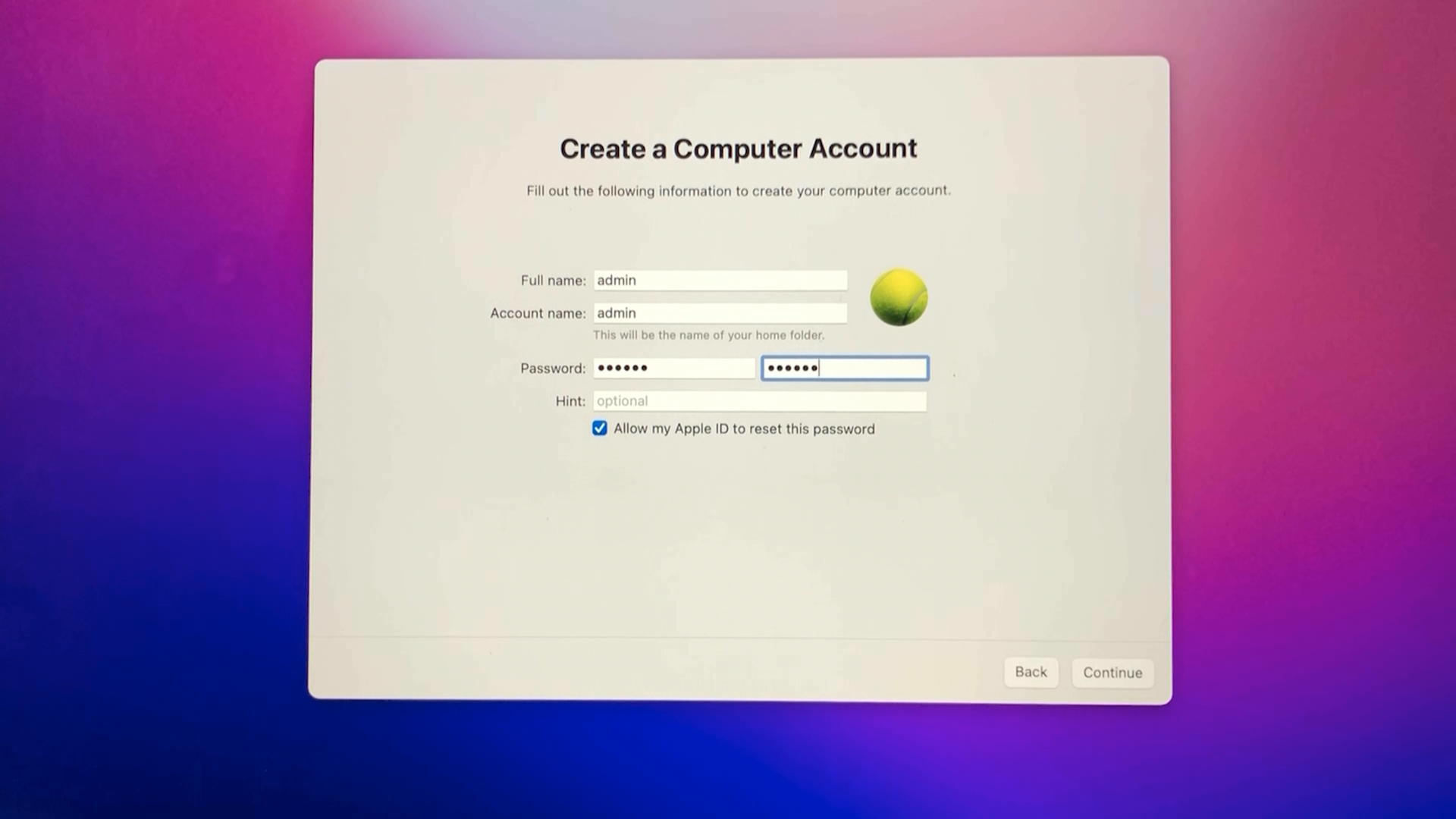The width and height of the screenshot is (1456, 819).
Task: Focus the first Password field
Action: [x=673, y=369]
